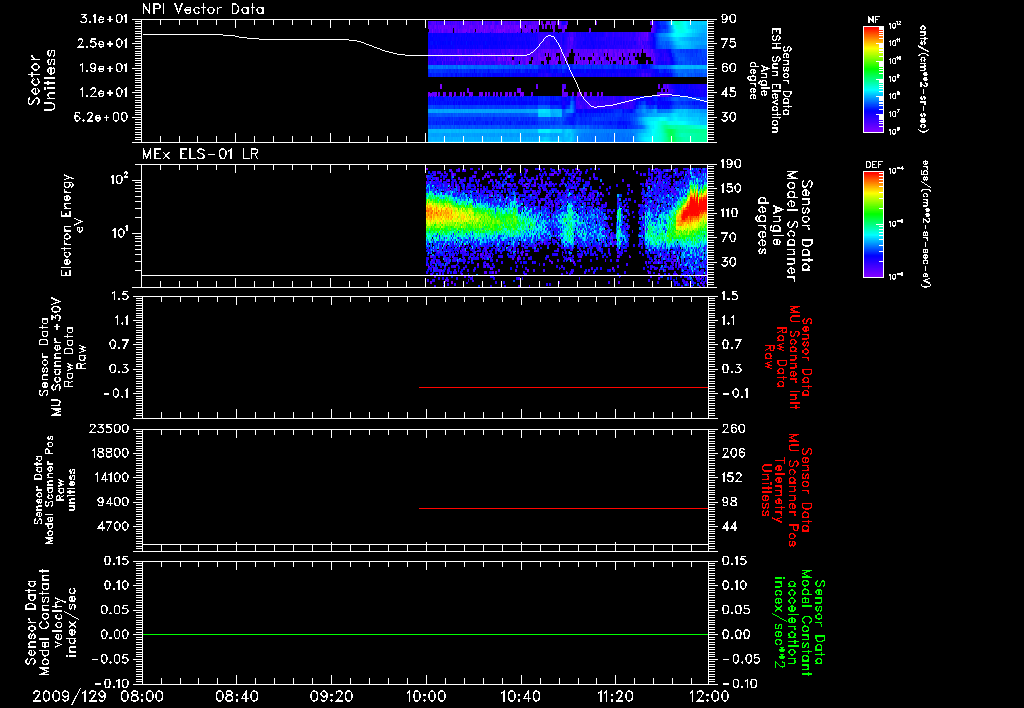Click the red 'MU Scanner Int Raw Data' label
The width and height of the screenshot is (1024, 708).
[786, 357]
